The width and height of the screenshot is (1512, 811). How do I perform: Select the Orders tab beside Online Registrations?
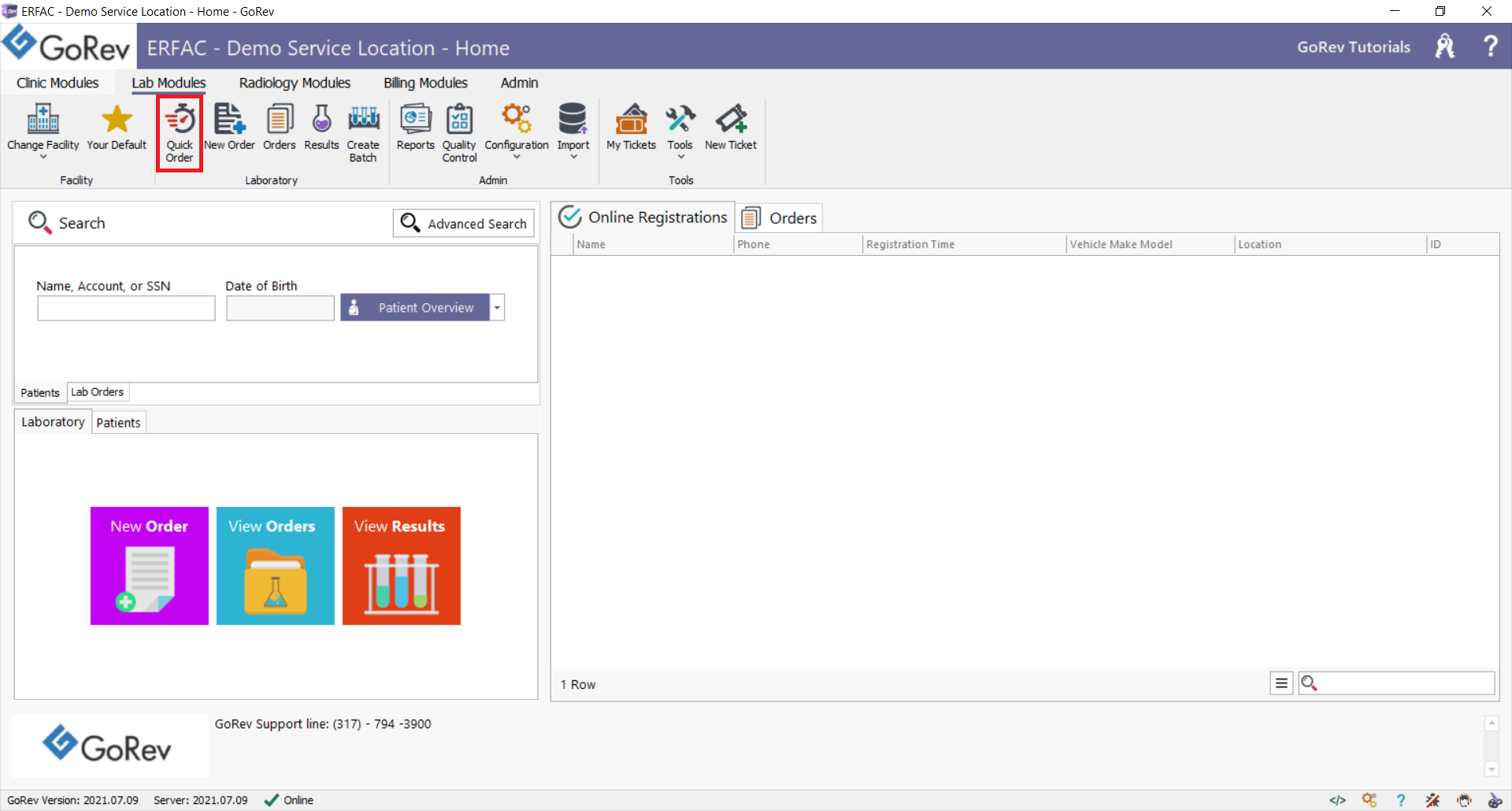click(x=780, y=218)
